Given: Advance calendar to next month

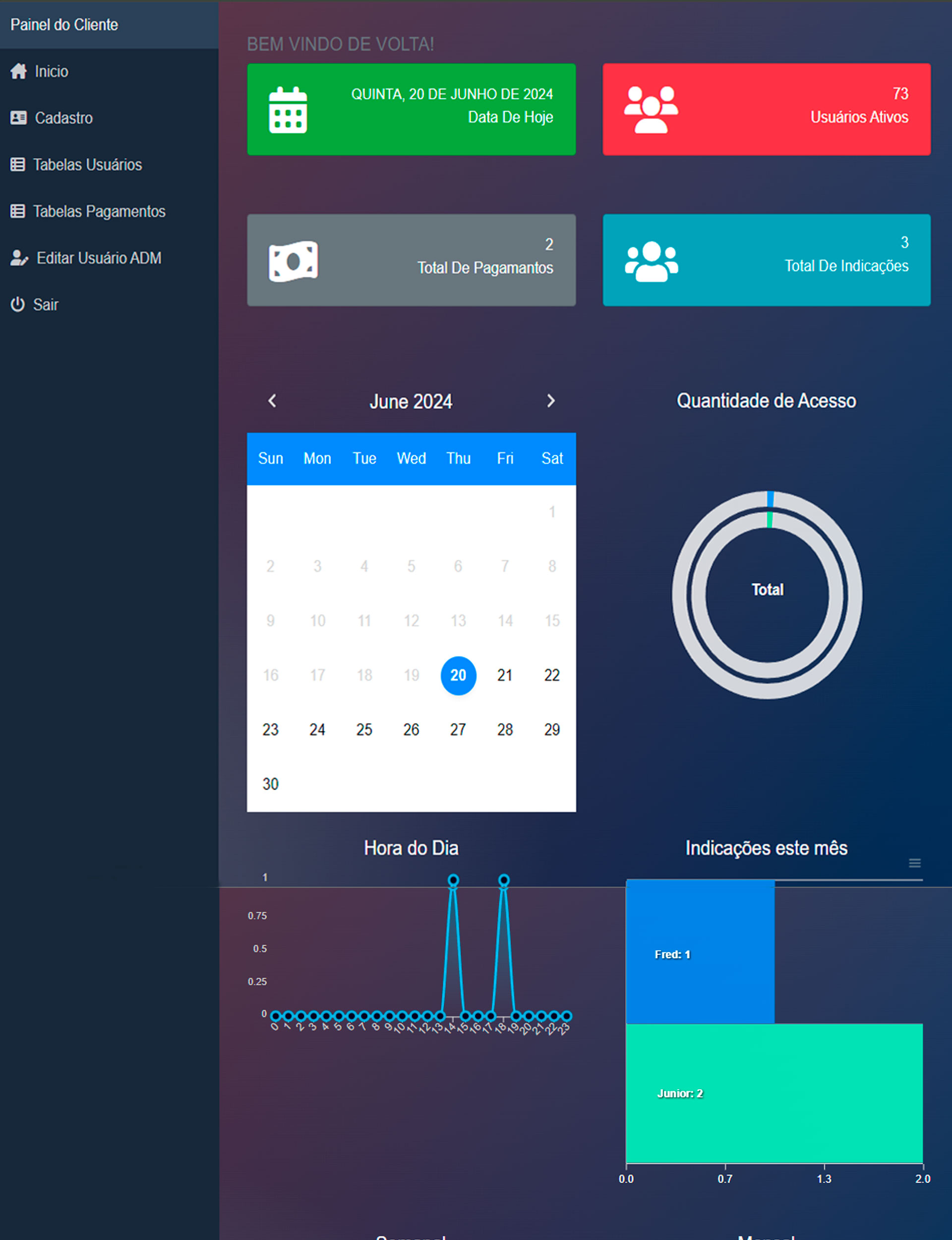Looking at the screenshot, I should [550, 401].
